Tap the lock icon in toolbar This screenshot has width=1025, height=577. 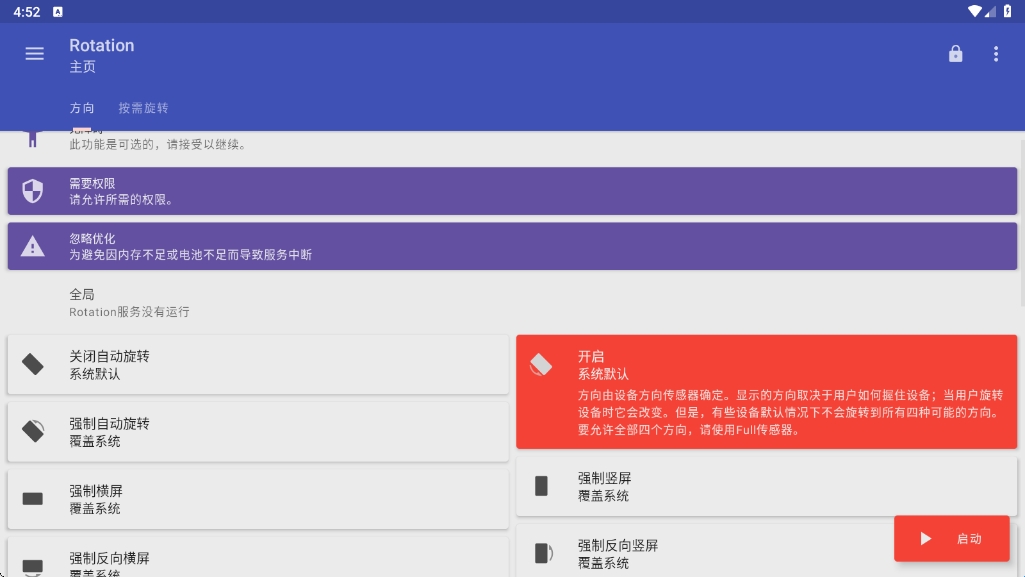955,54
